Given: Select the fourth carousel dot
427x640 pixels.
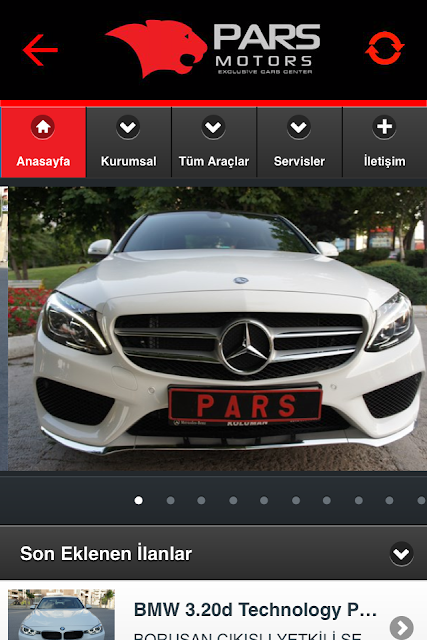Looking at the screenshot, I should [233, 500].
